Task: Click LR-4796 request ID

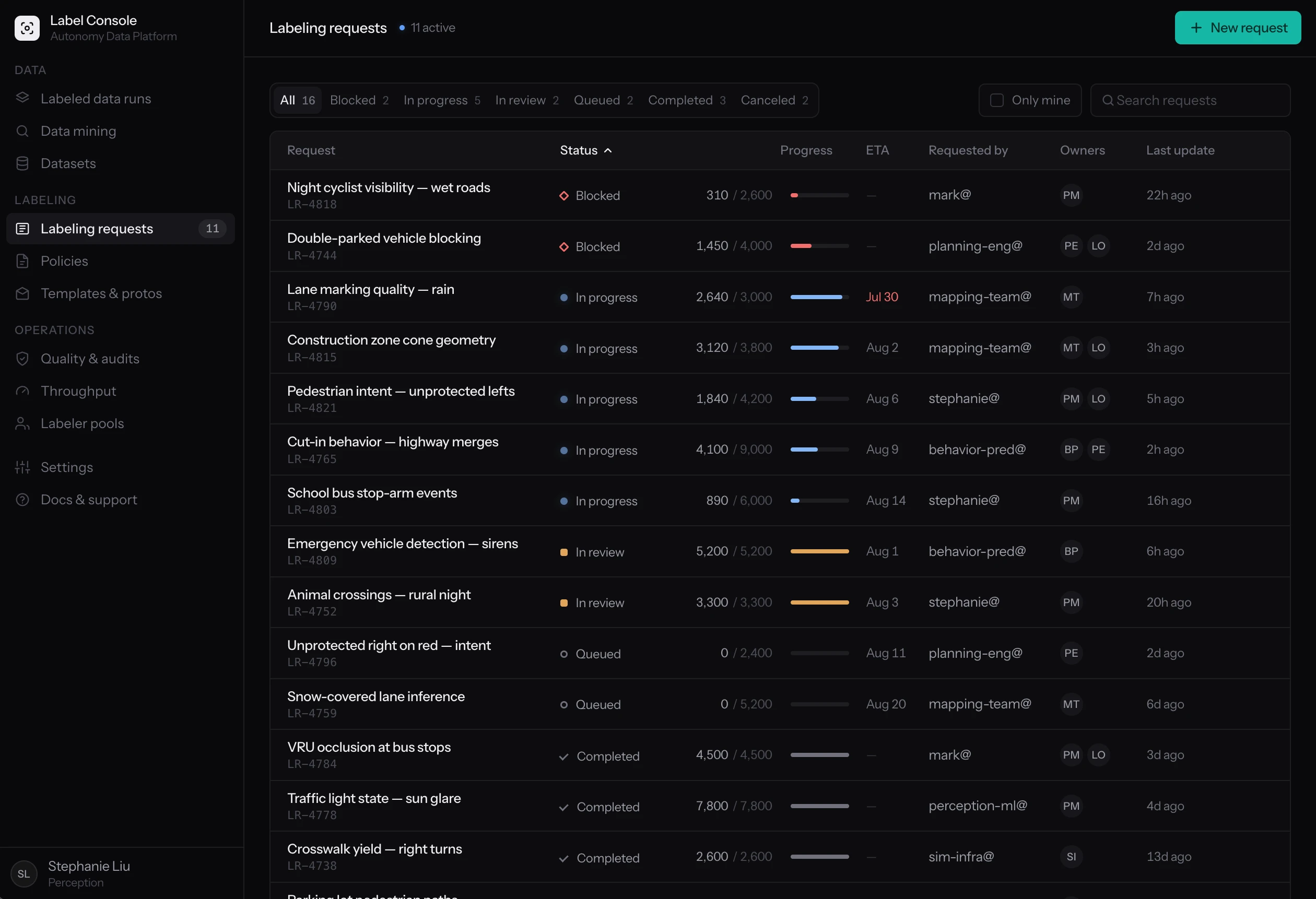Action: pos(312,663)
